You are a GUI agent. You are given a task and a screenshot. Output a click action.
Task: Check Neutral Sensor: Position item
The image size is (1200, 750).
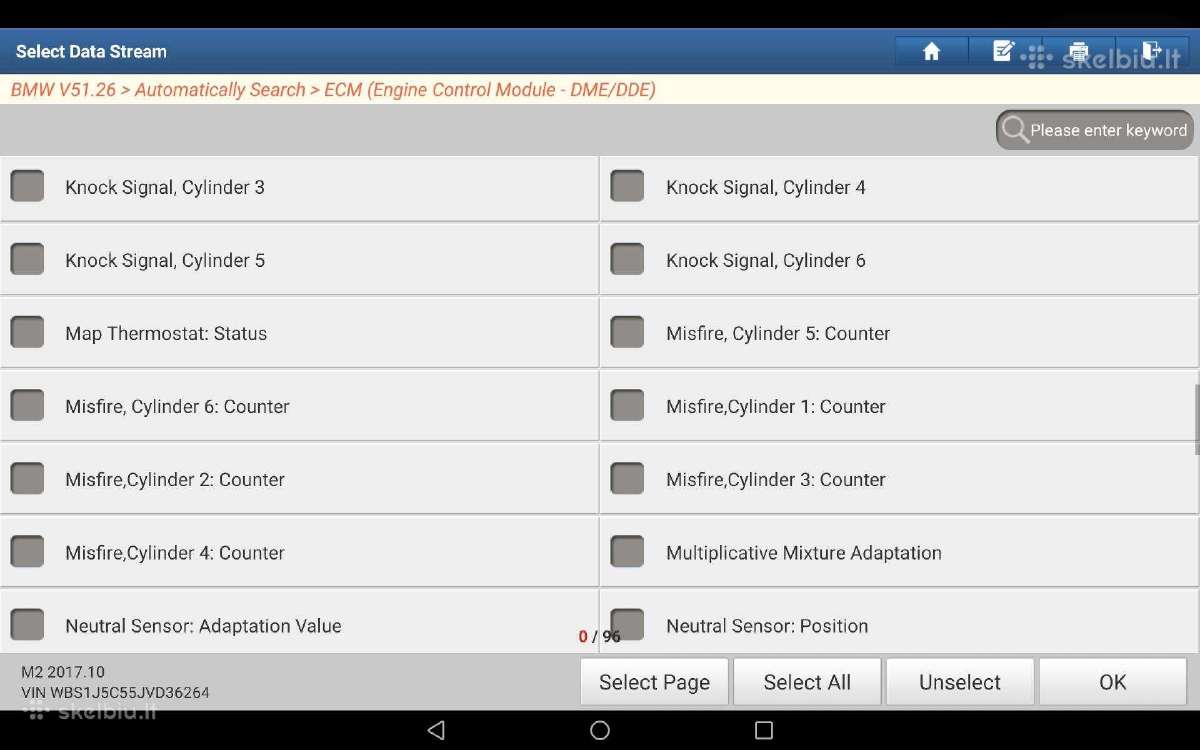pos(627,625)
